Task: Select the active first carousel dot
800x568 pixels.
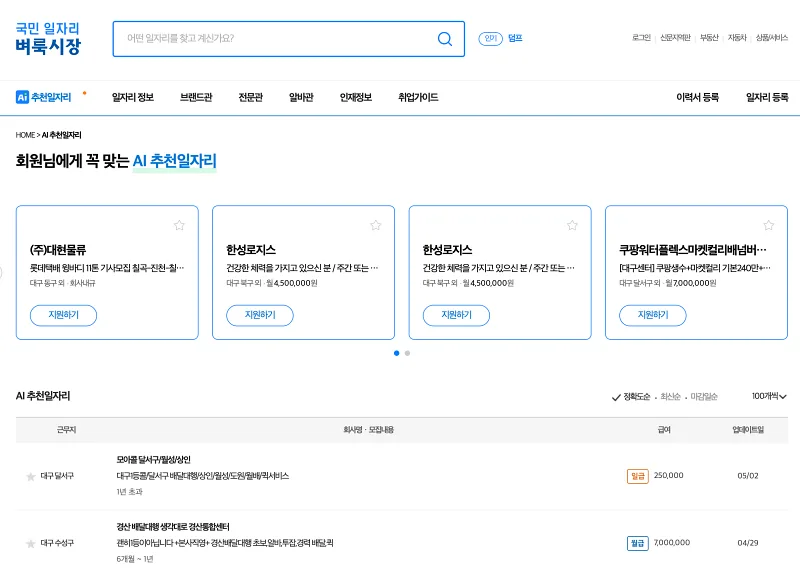Action: (396, 353)
